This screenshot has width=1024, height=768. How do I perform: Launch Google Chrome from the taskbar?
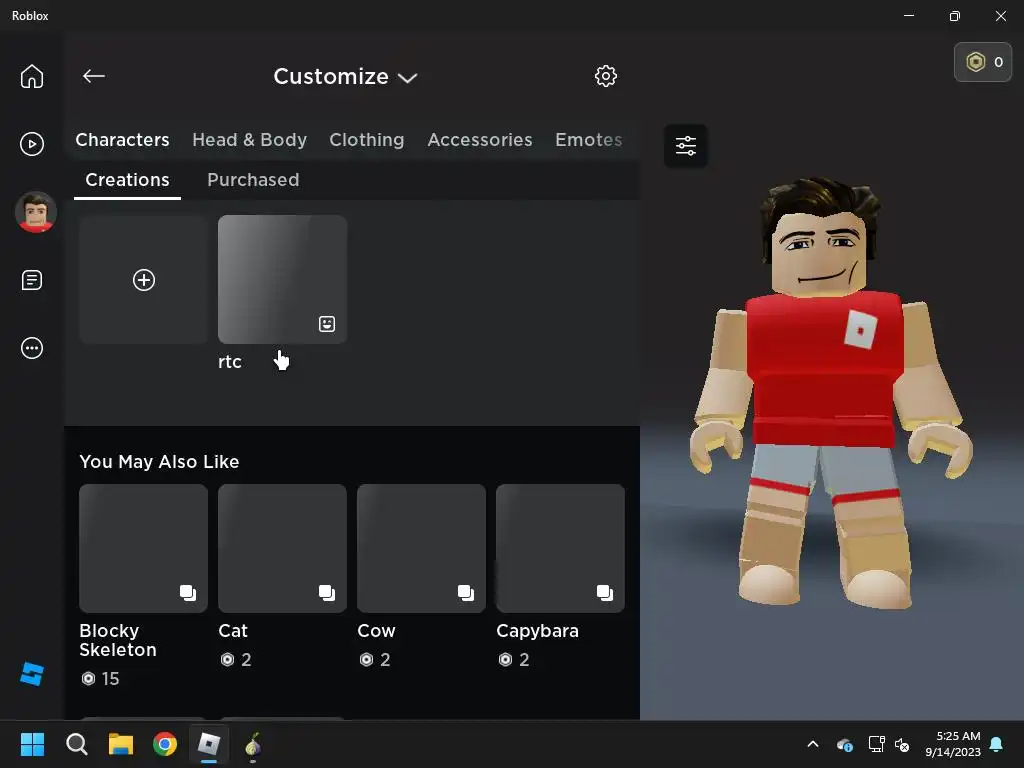pos(165,744)
